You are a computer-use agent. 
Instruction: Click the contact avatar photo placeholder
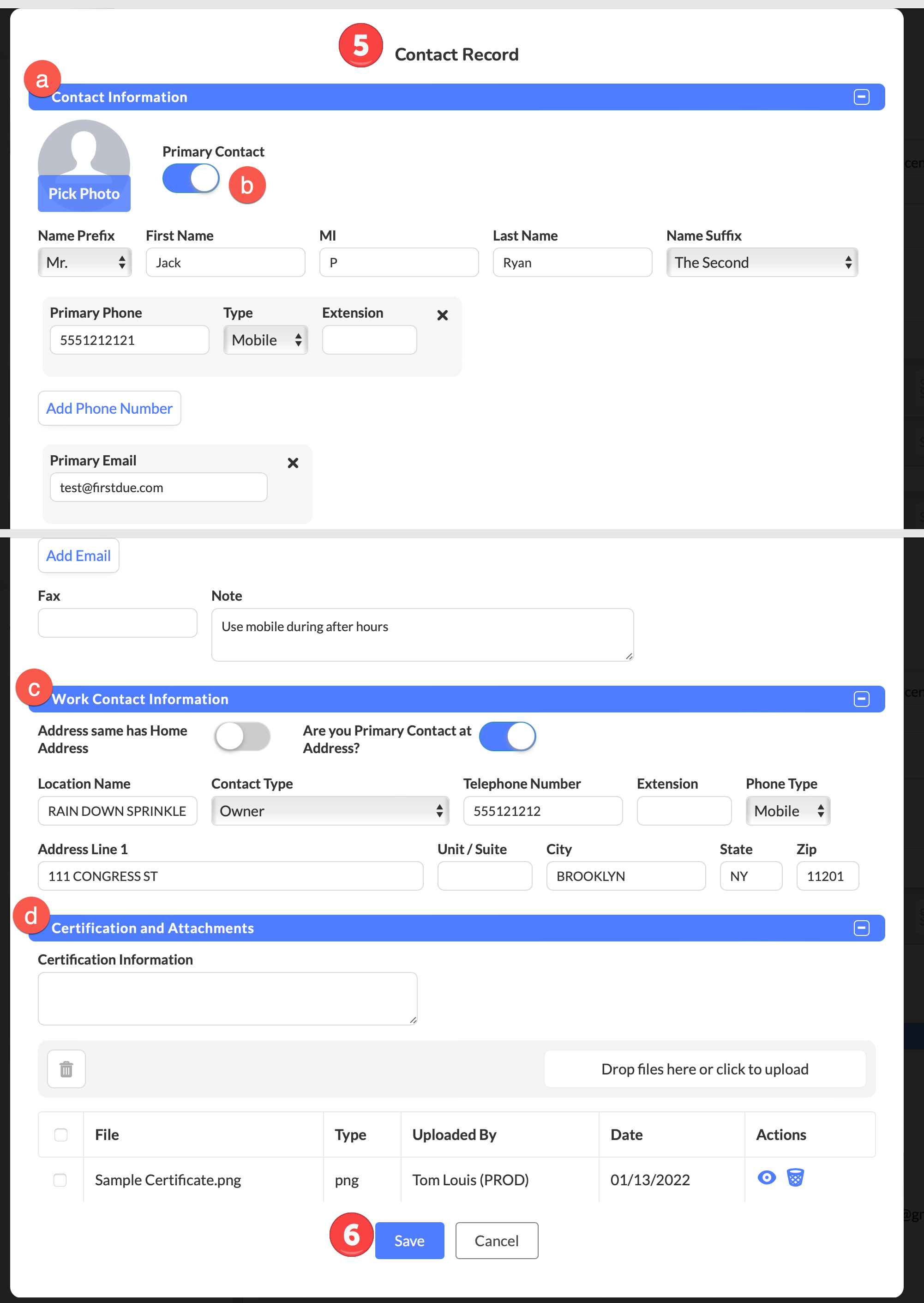84,165
